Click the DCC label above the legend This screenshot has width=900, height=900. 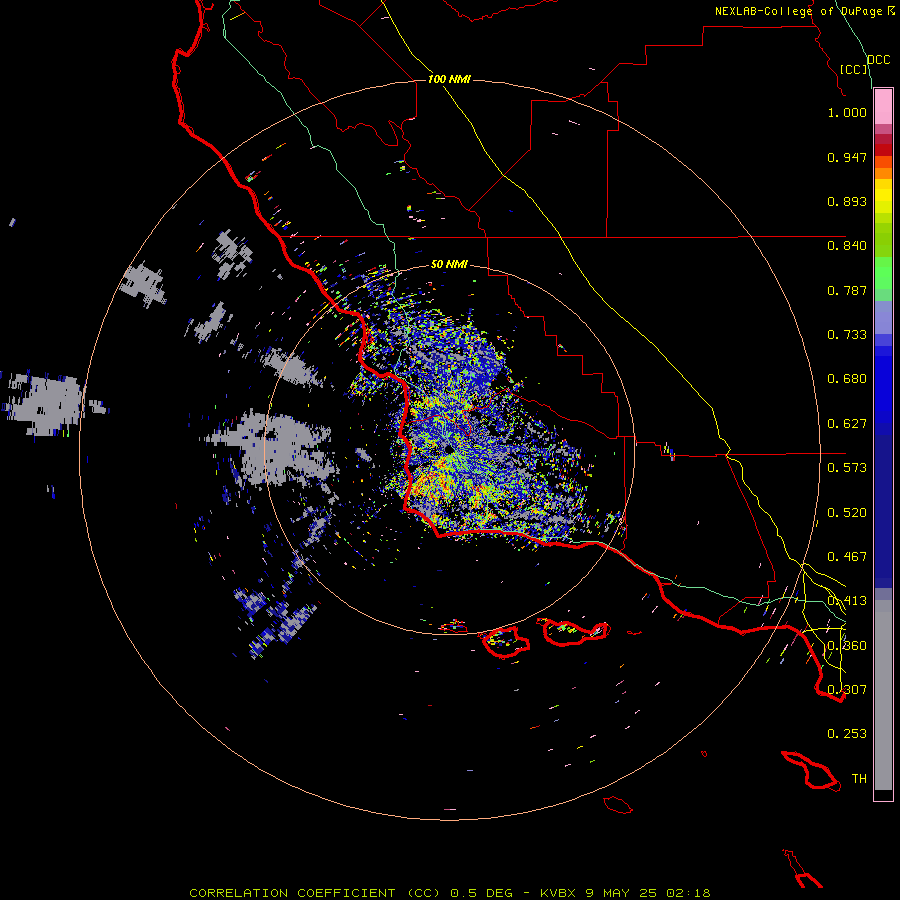[x=879, y=60]
